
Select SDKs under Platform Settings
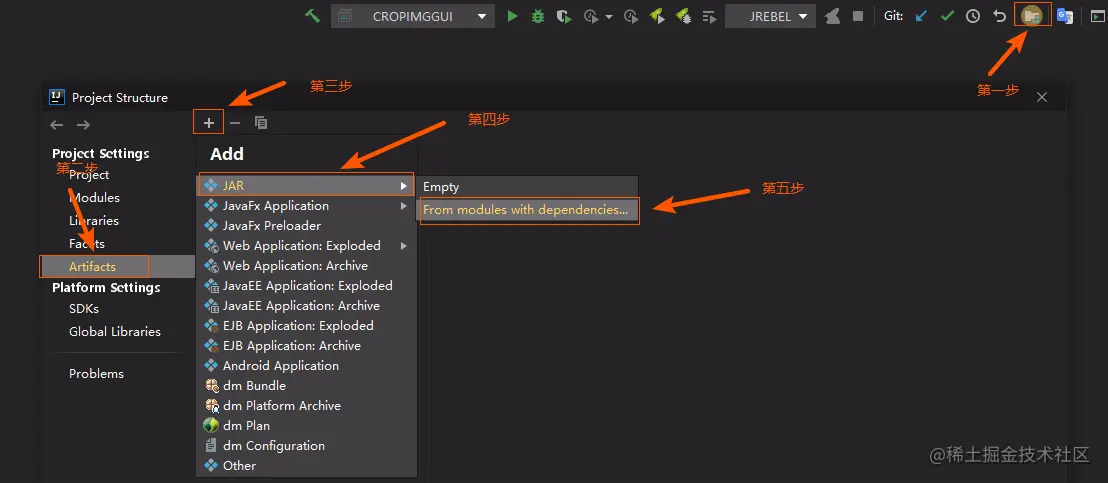(x=84, y=309)
